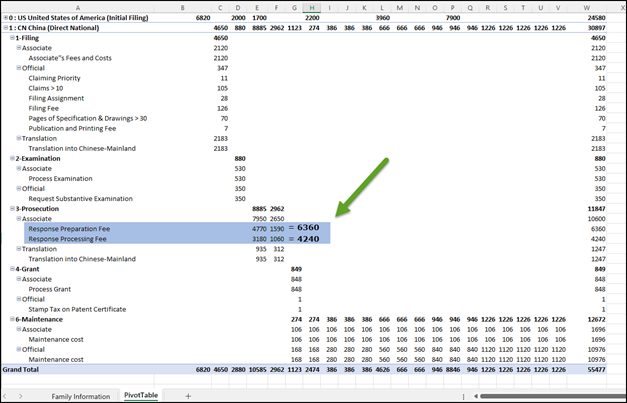Switch to the Family Information sheet tab
This screenshot has height=403, width=627.
coord(81,396)
